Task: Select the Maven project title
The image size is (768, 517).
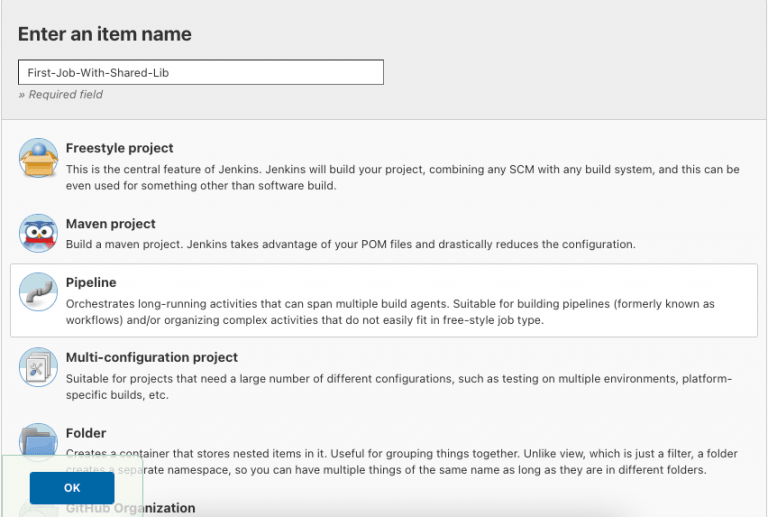Action: [x=110, y=224]
